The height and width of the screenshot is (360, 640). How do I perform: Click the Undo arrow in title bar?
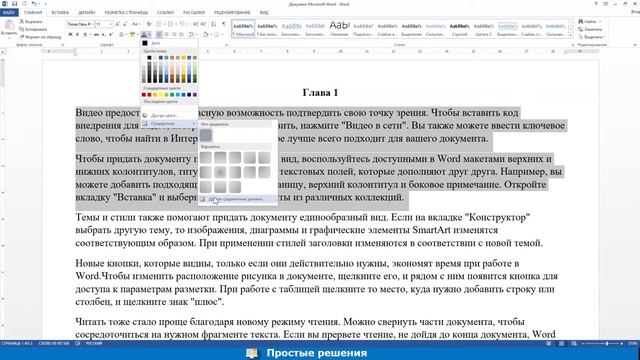(34, 4)
